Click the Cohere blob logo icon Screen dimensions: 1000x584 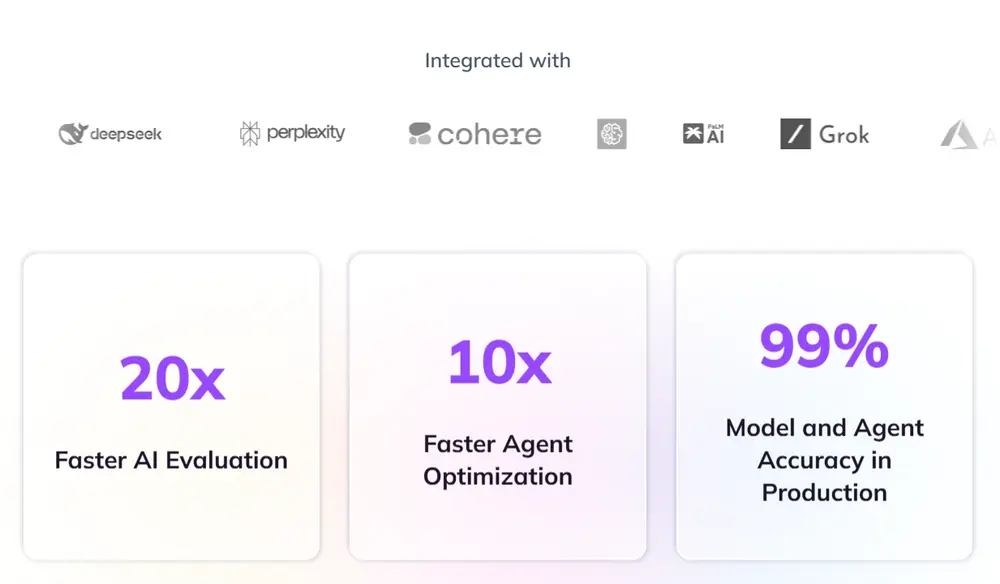click(420, 134)
